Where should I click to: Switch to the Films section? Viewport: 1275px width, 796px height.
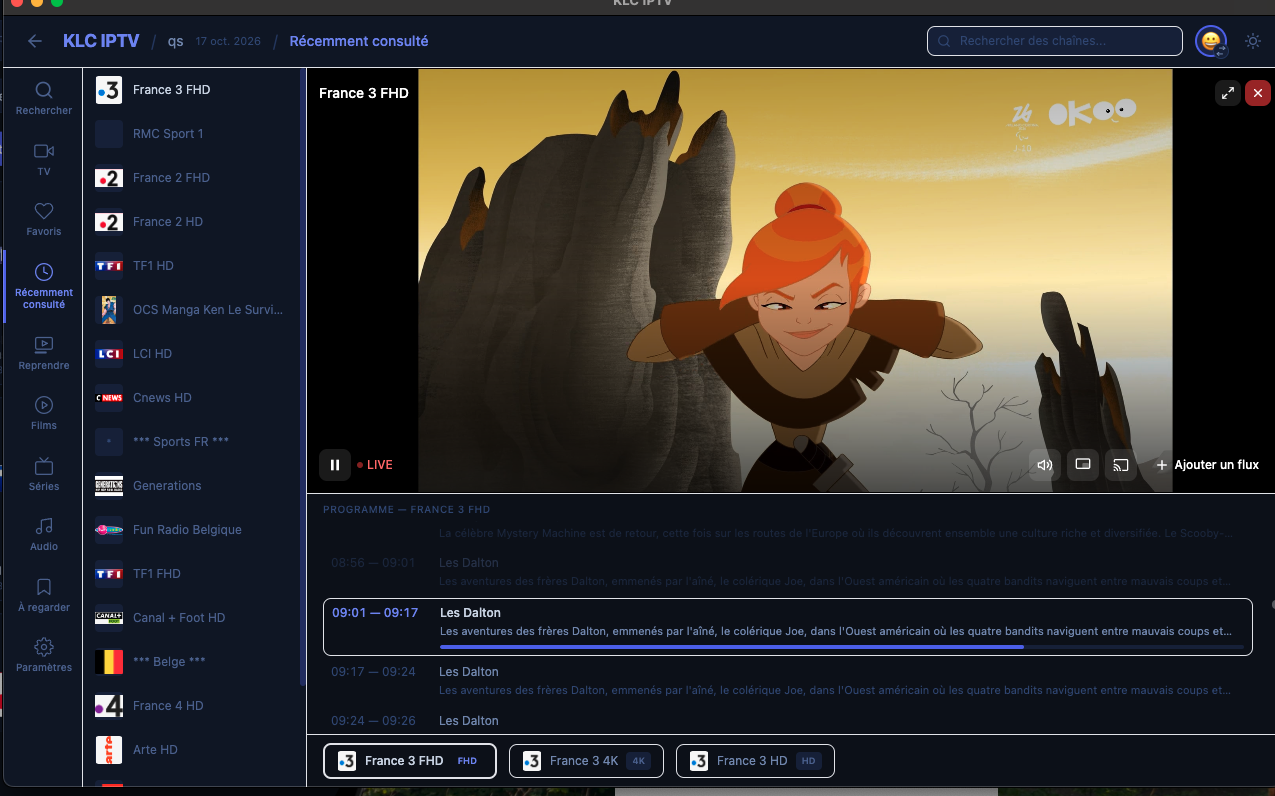(44, 413)
